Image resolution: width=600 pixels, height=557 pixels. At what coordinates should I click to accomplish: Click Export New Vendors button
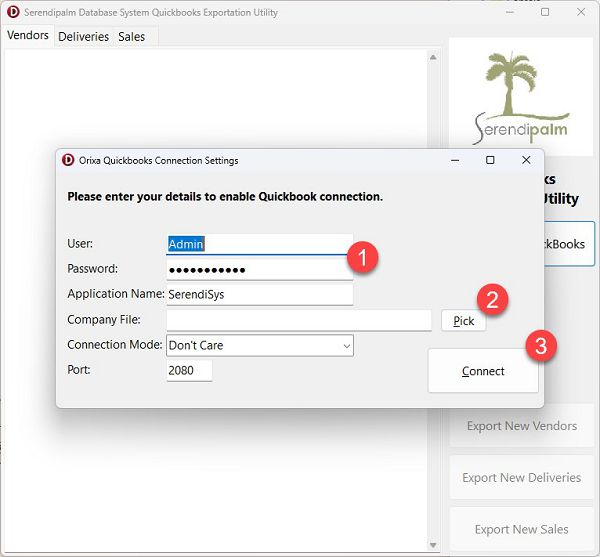click(x=522, y=426)
